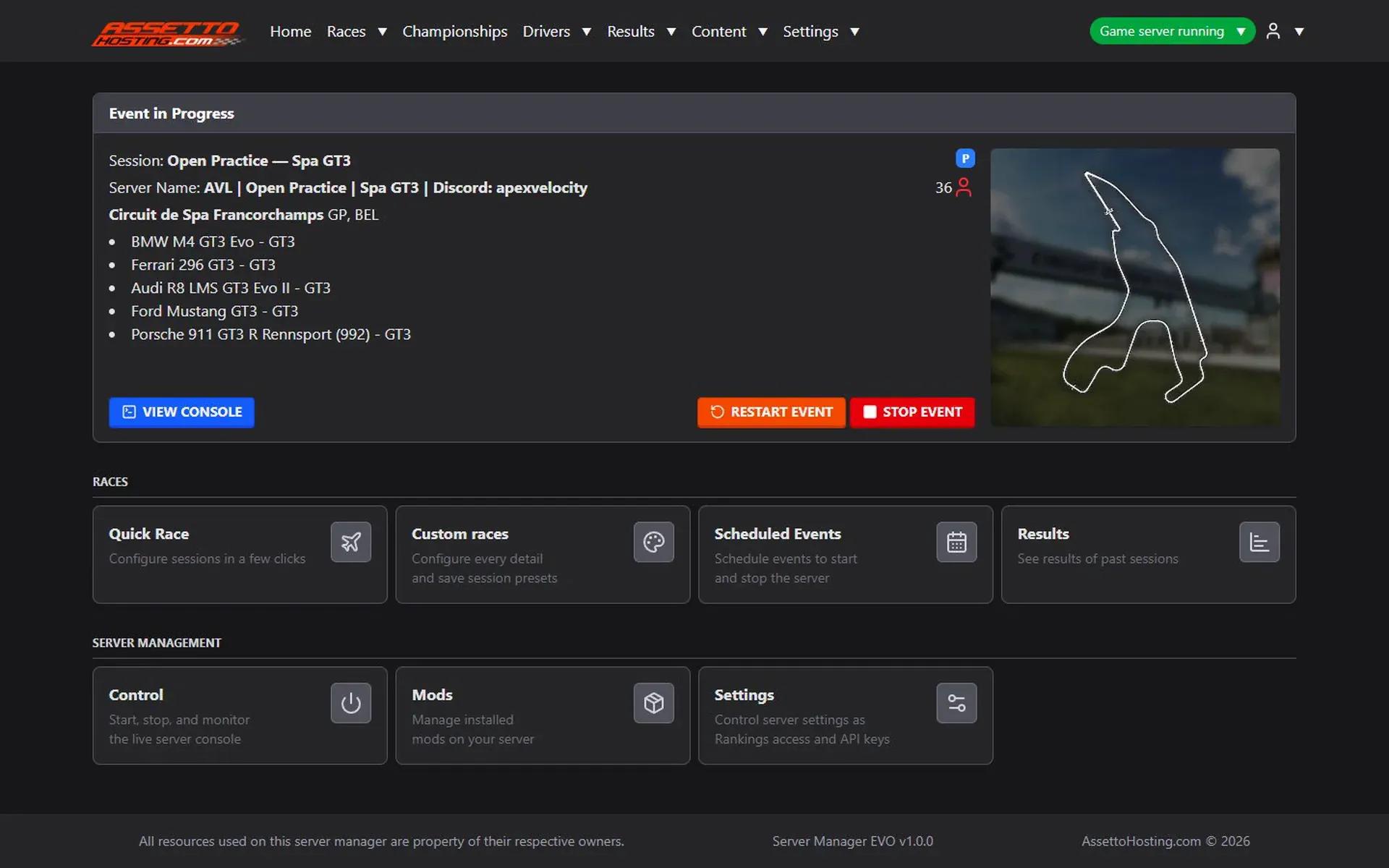
Task: Click the Spa track map thumbnail
Action: coord(1134,287)
